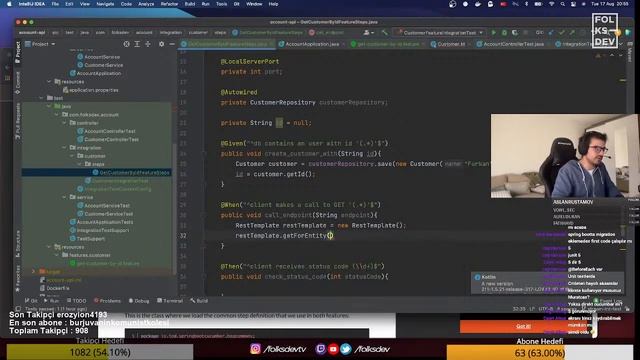This screenshot has height=360, width=640.
Task: Open the Structure tool window stripe
Action: coord(18,244)
